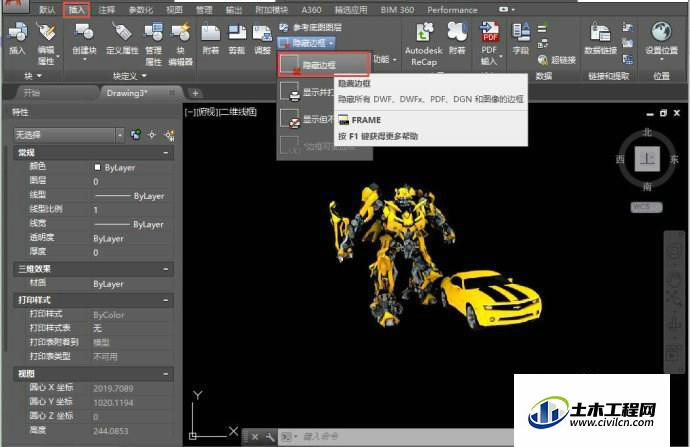Open the 默认 ribbon tab

tap(47, 10)
